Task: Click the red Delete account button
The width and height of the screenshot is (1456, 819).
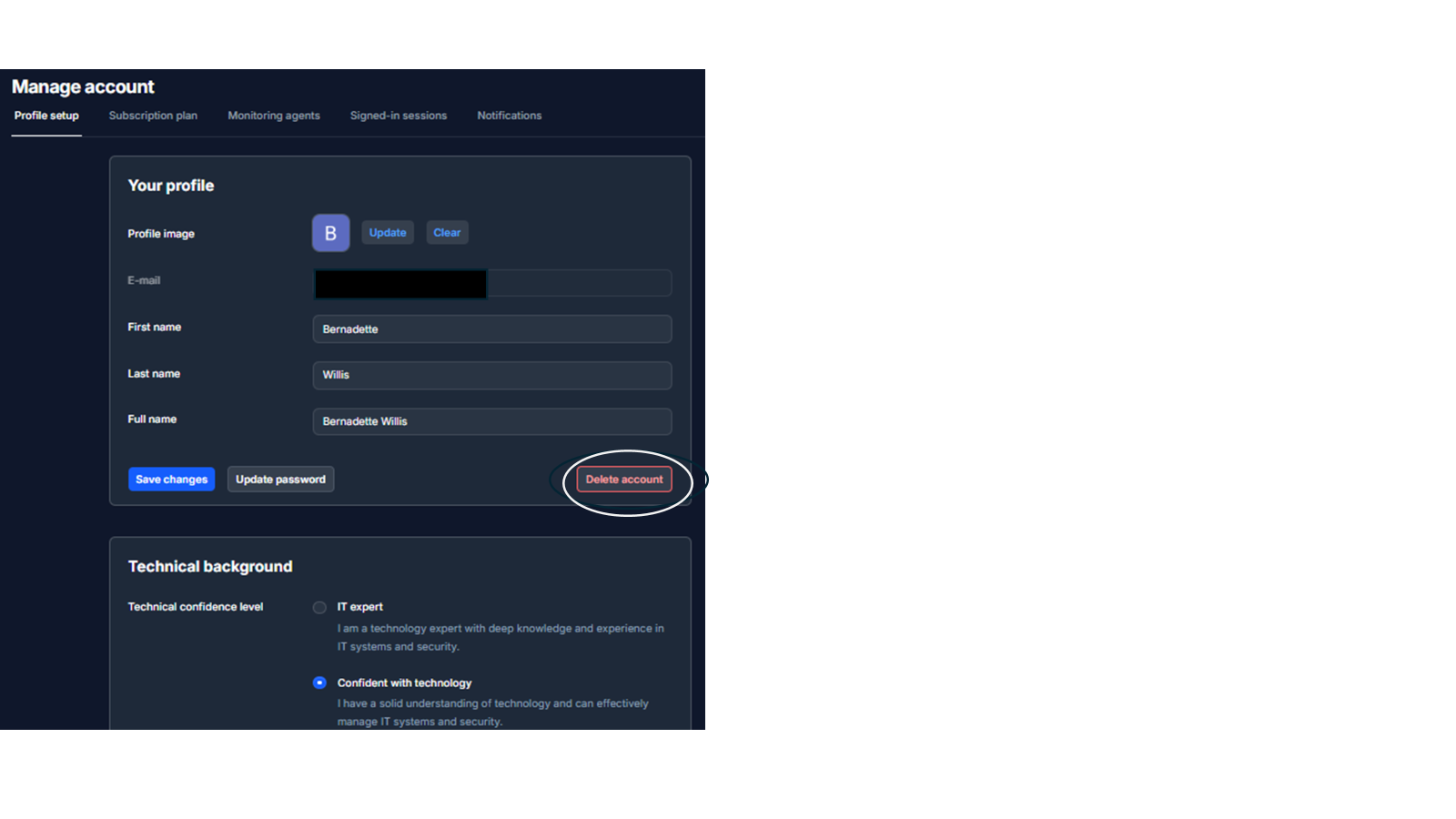Action: (x=624, y=480)
